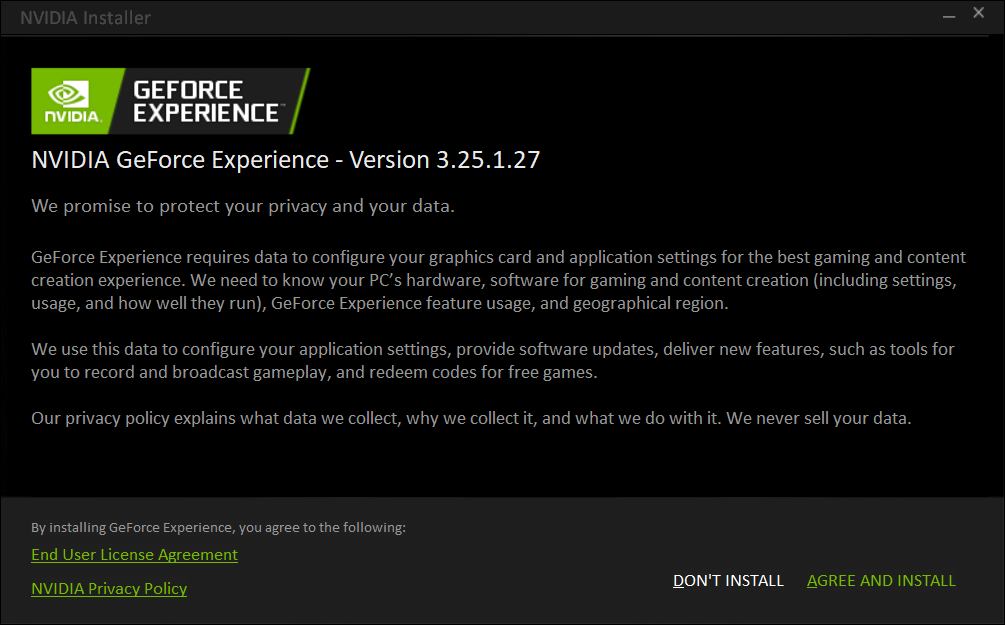Click the green diagonal stripe on banner's right edge
The width and height of the screenshot is (1005, 625).
pos(298,100)
